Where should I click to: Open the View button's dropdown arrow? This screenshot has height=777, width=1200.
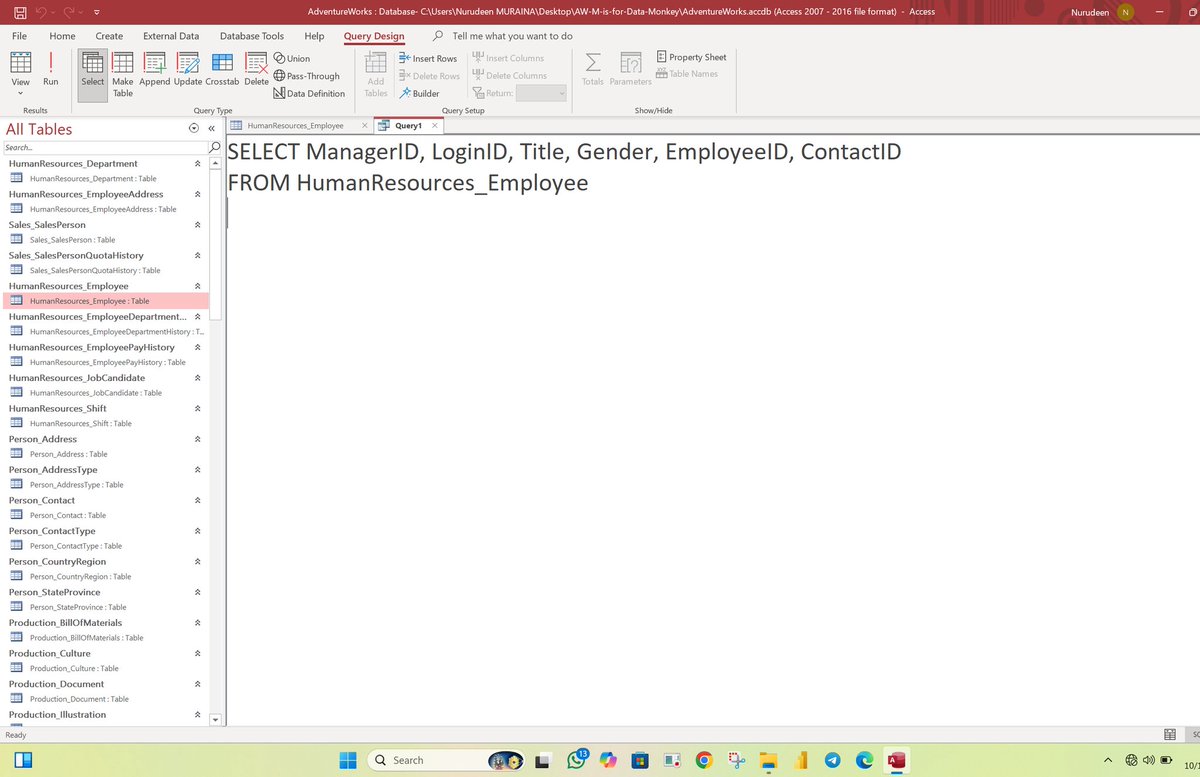pos(20,93)
